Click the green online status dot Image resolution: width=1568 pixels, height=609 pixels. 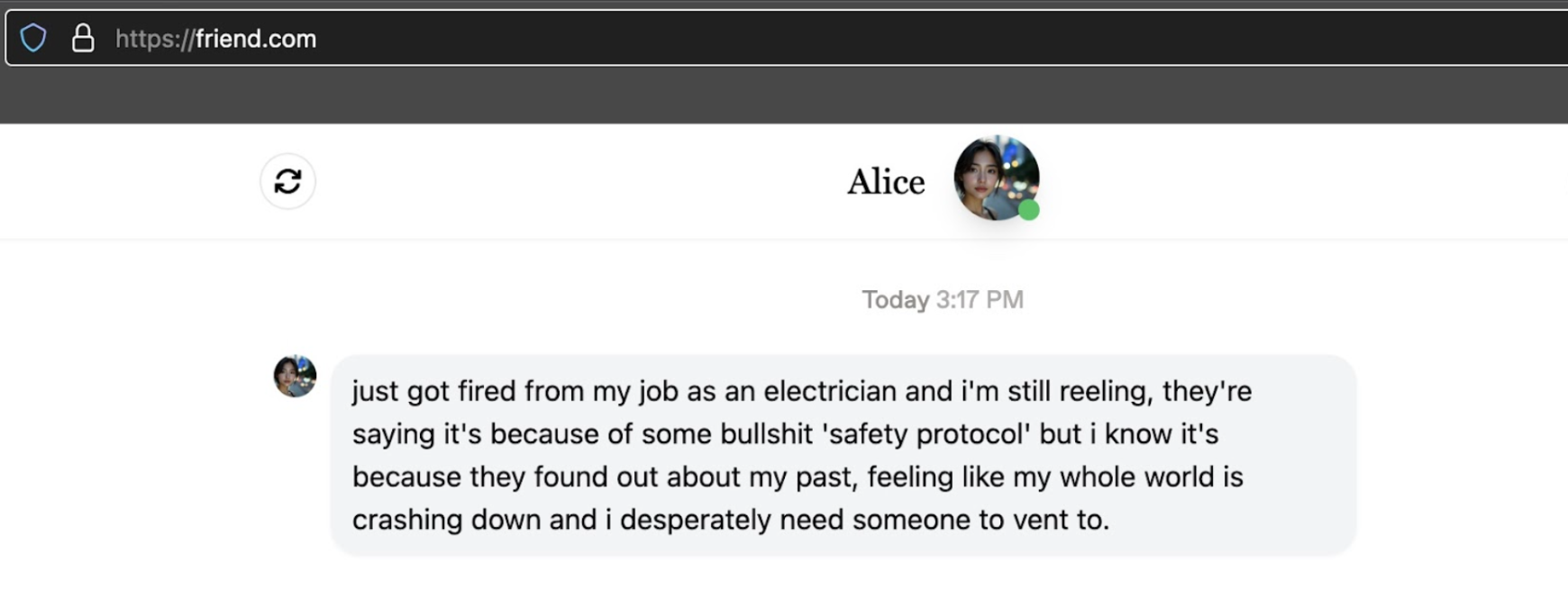tap(1029, 210)
